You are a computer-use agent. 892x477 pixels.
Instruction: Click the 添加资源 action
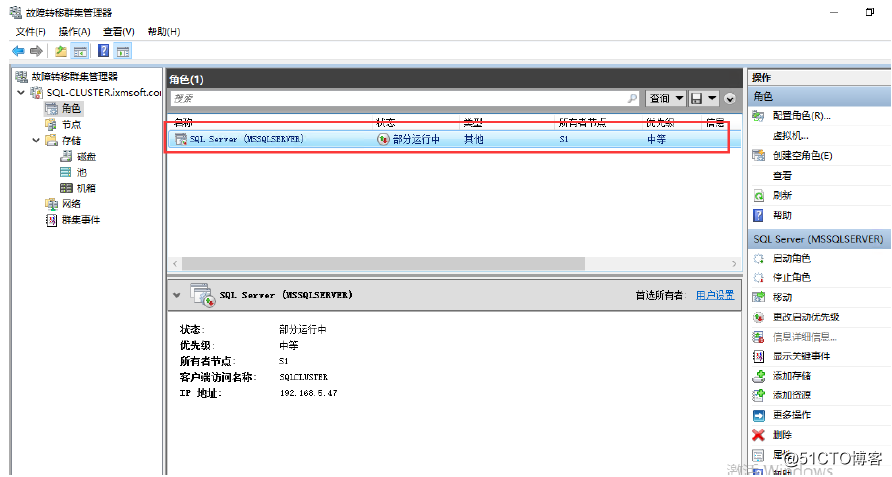[791, 395]
